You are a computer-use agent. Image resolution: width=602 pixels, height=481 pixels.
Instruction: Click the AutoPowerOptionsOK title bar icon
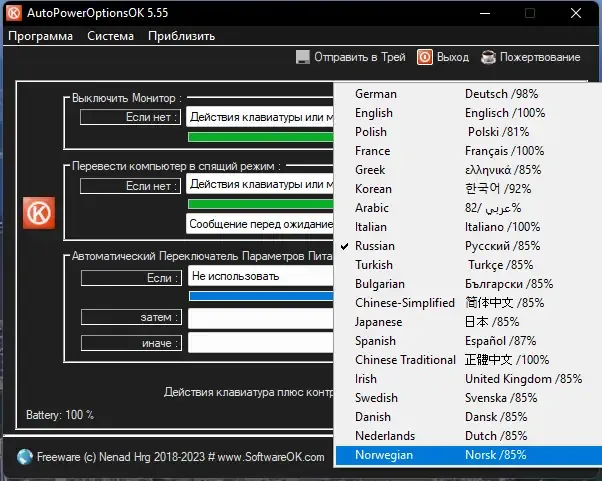14,13
